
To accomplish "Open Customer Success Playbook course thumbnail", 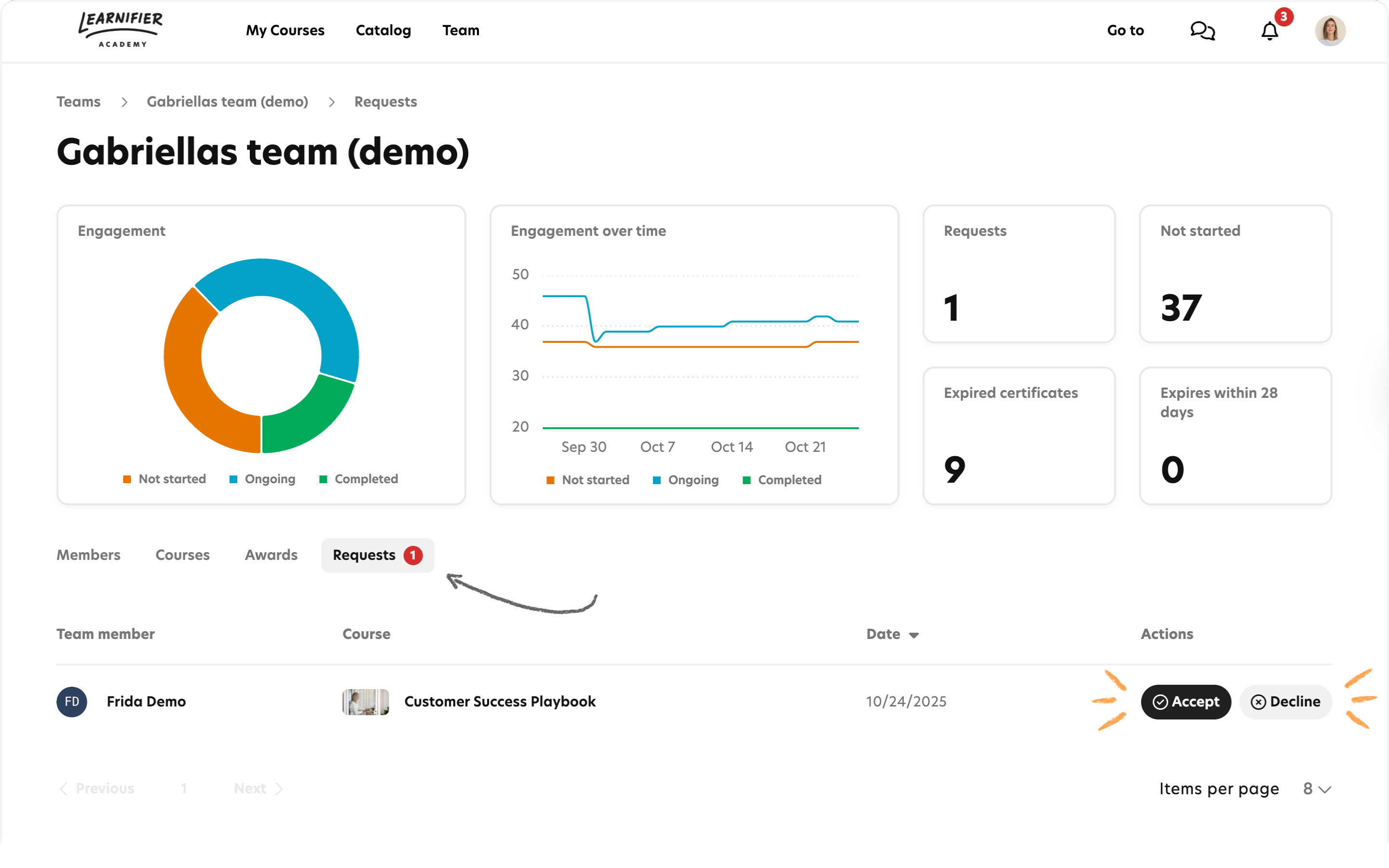I will coord(366,702).
